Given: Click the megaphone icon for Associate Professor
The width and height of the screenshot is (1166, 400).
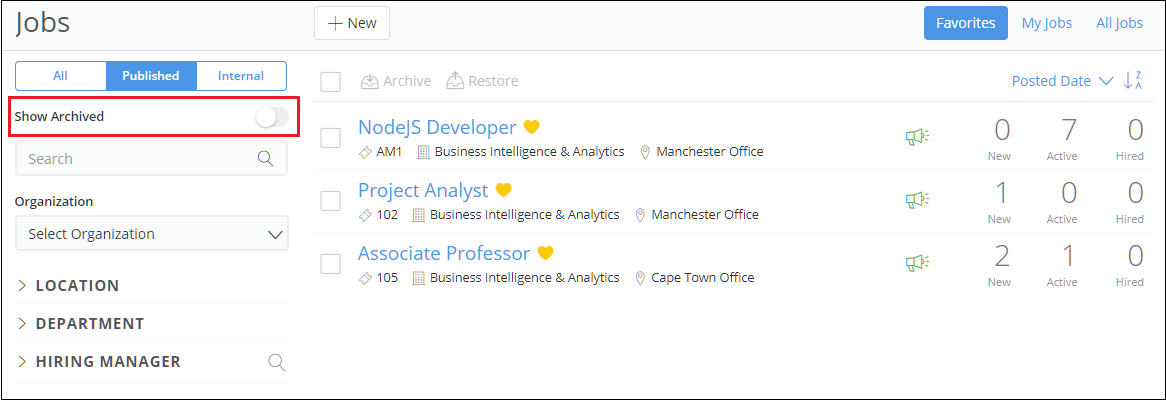Looking at the screenshot, I should click(916, 263).
